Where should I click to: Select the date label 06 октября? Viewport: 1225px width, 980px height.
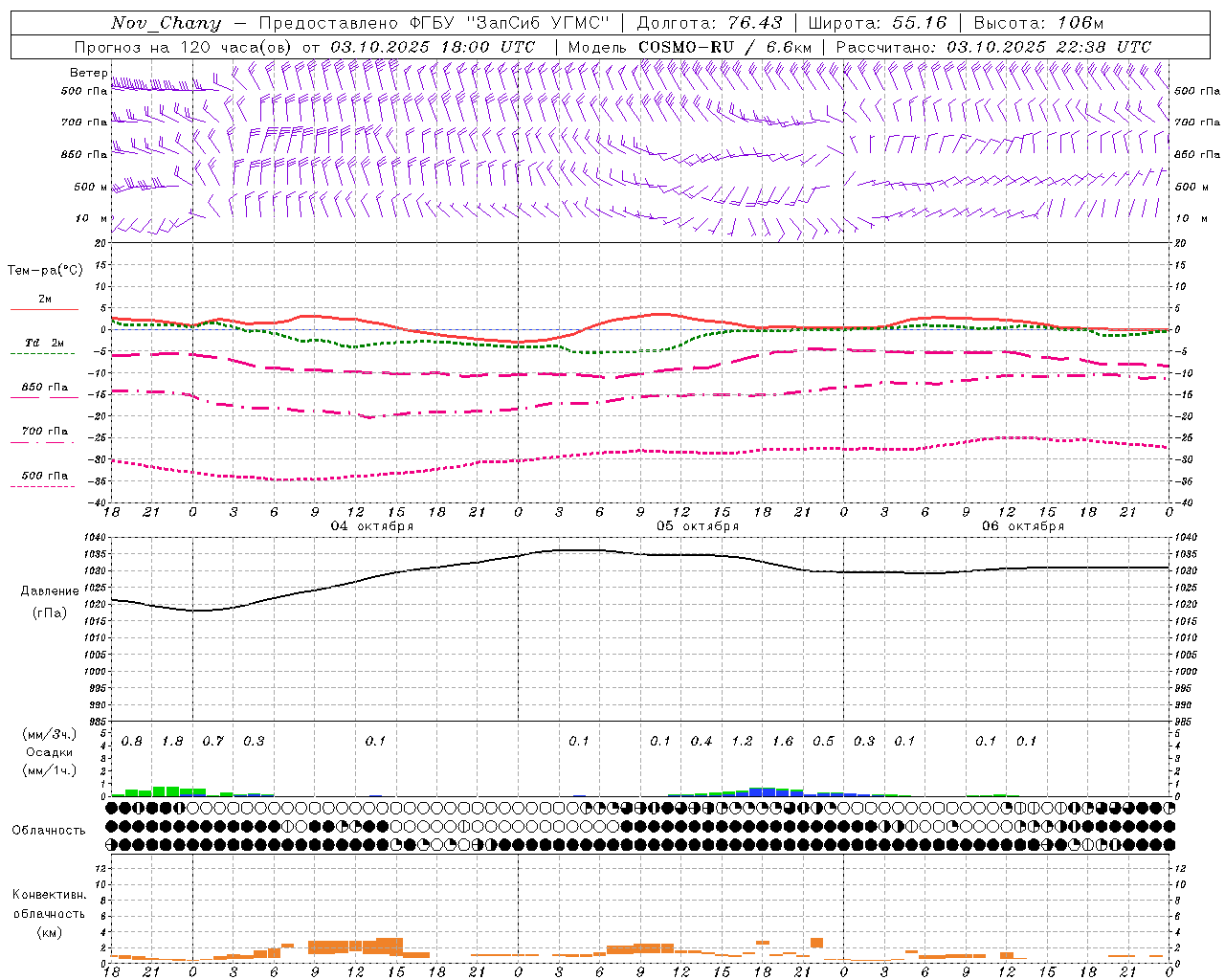(x=1023, y=526)
